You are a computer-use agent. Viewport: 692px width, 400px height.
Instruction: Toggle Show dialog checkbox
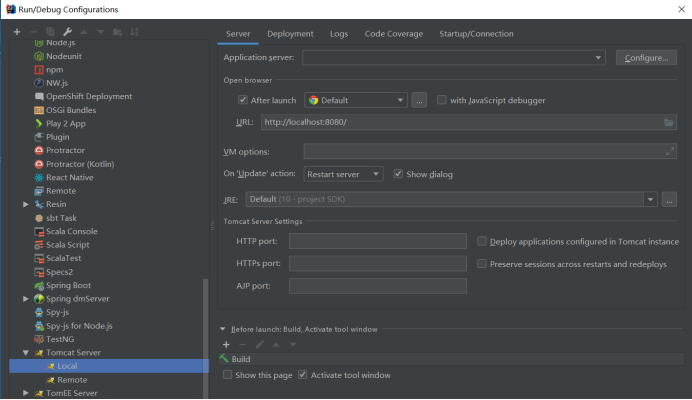click(398, 174)
